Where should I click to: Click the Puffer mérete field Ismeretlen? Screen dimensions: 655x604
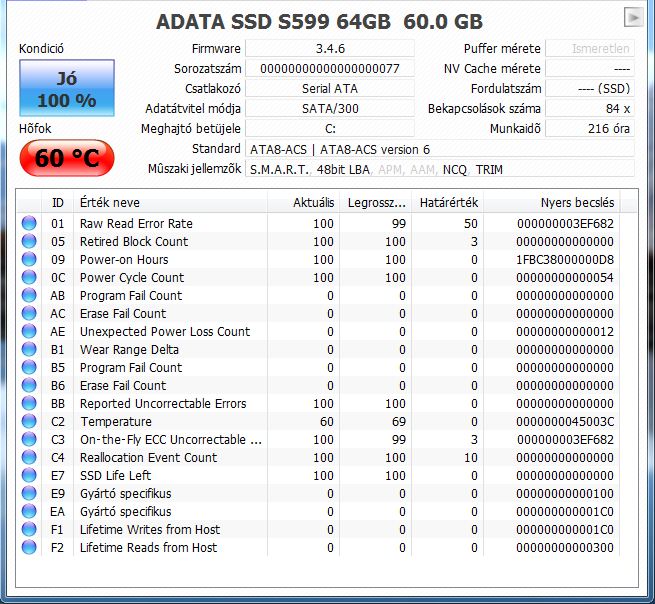[x=590, y=48]
